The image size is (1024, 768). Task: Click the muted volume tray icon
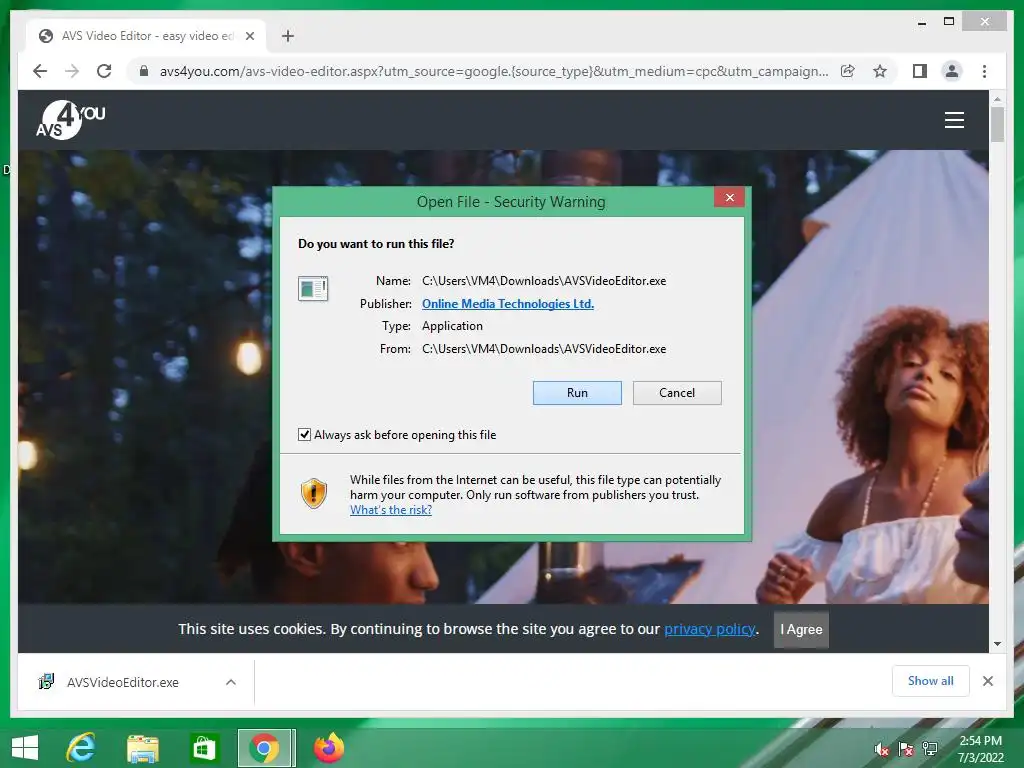[882, 749]
